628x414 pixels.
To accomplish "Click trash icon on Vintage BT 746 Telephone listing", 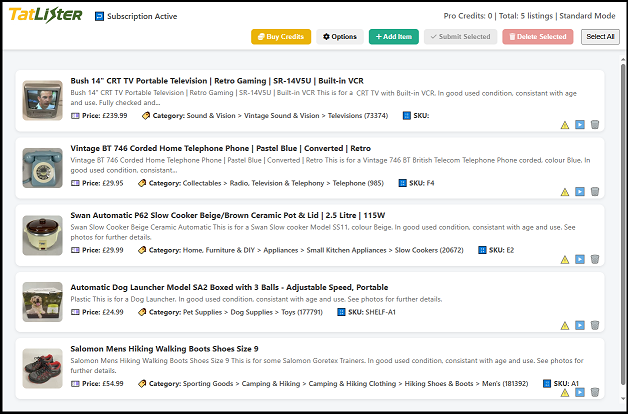I will [x=595, y=191].
